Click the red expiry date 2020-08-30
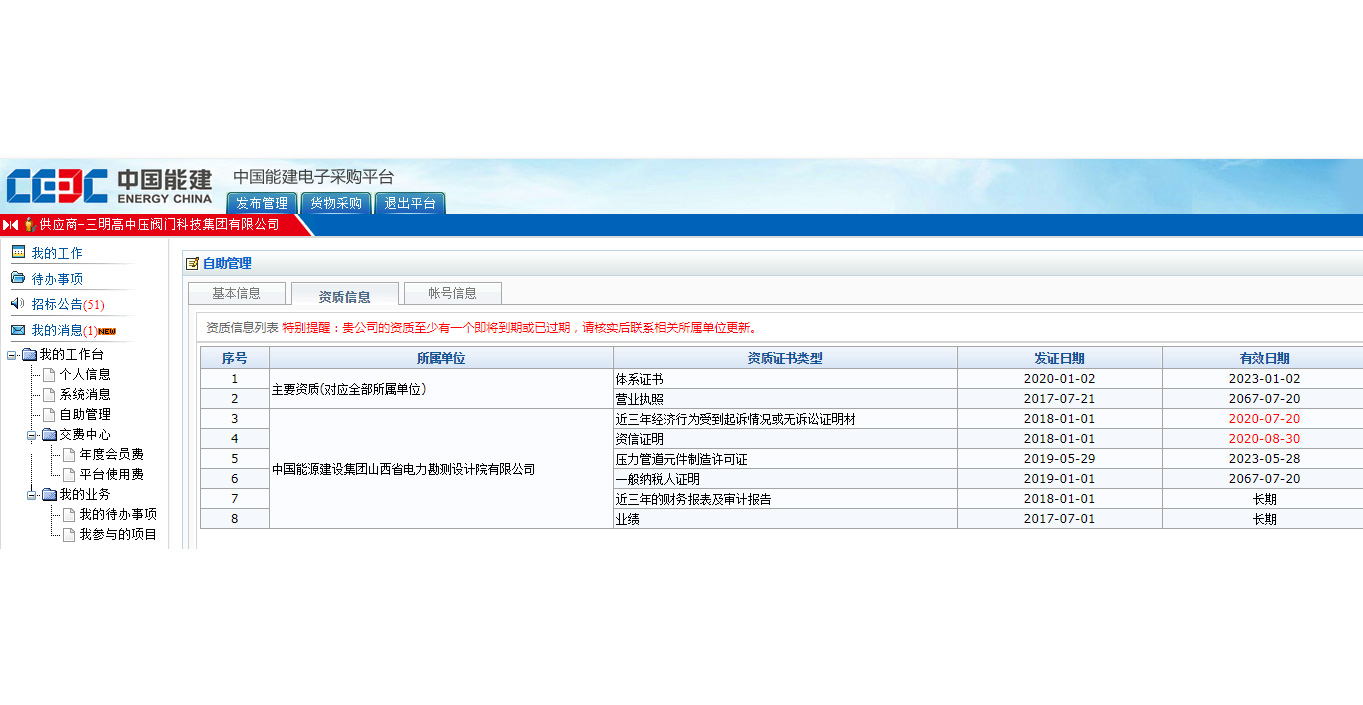This screenshot has width=1363, height=705. 1264,439
